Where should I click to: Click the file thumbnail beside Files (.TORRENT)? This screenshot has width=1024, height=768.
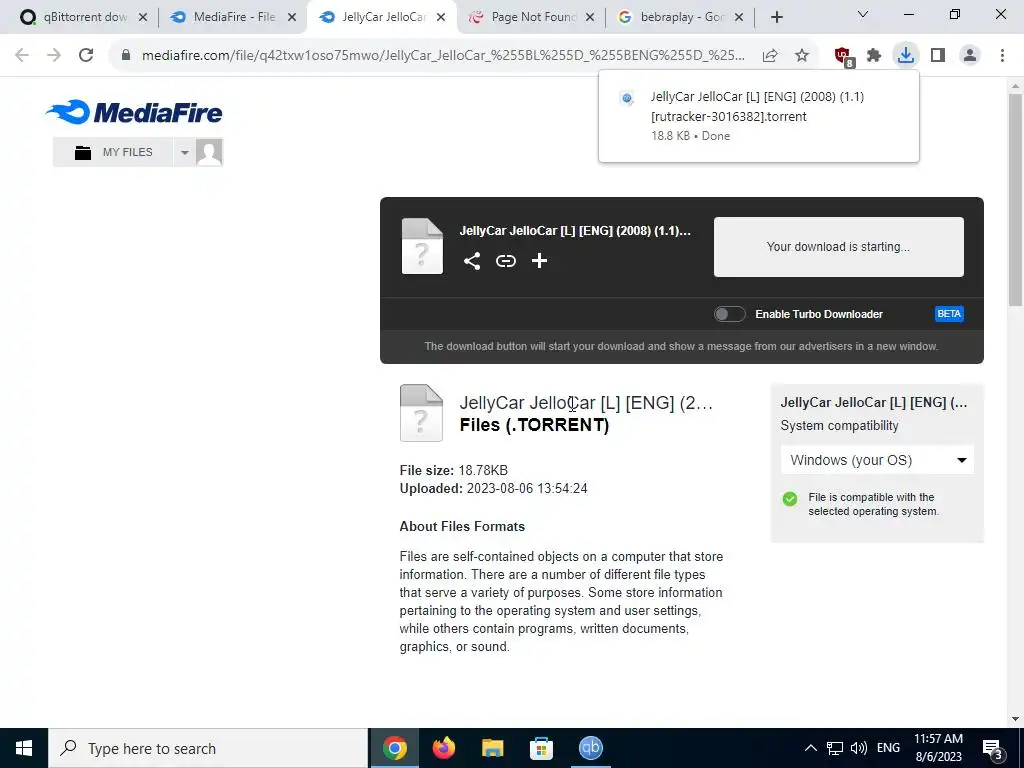[x=421, y=413]
